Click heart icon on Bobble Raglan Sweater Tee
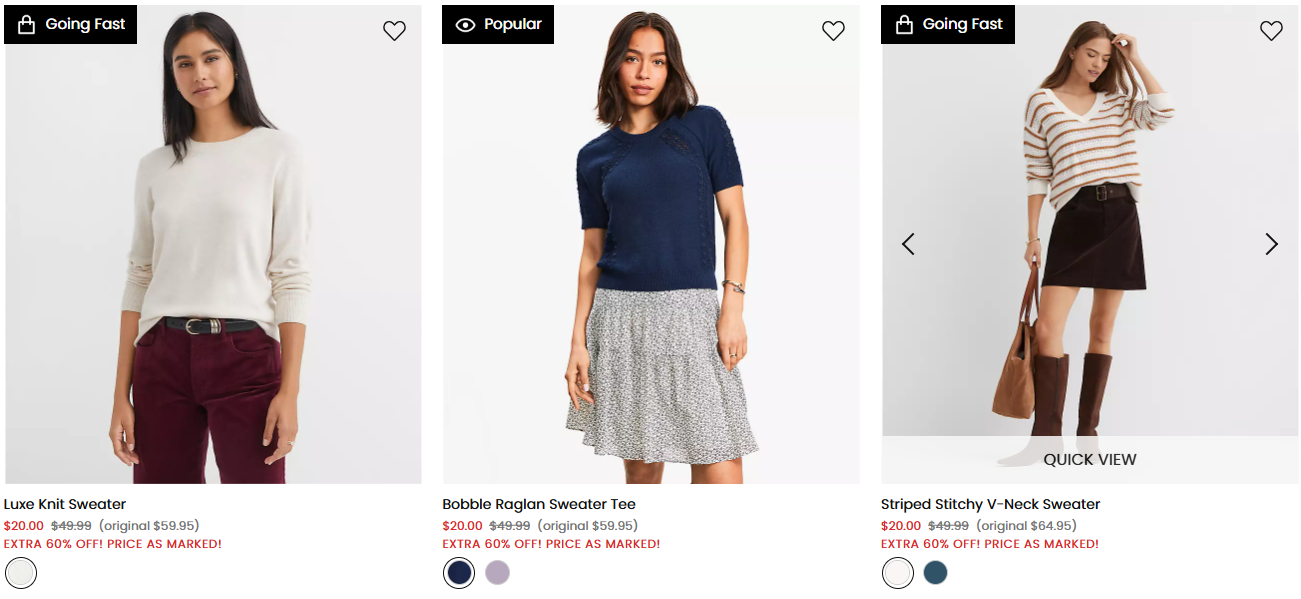1301x599 pixels. [833, 31]
